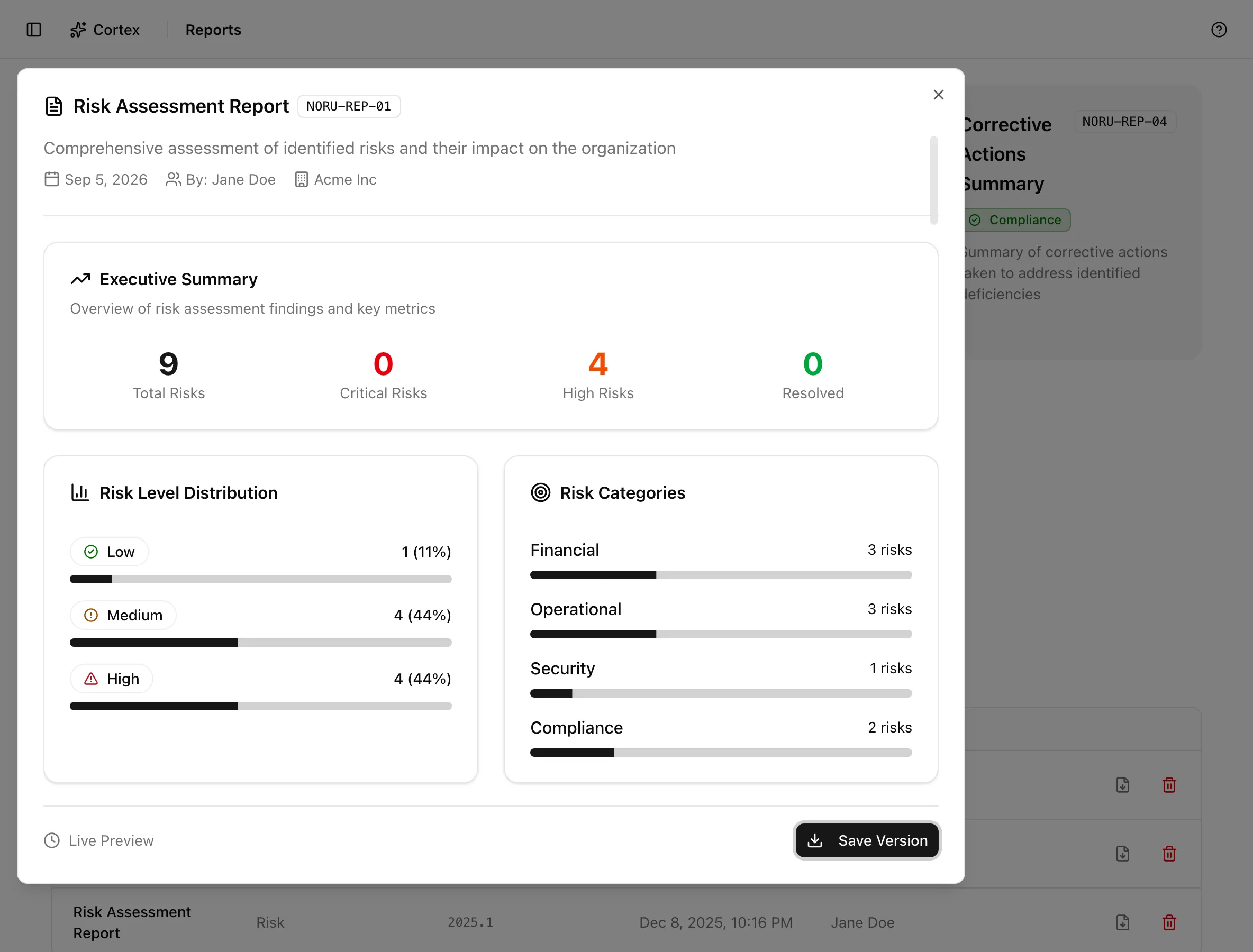Viewport: 1253px width, 952px height.
Task: Click the Medium risk progress bar
Action: pos(261,643)
